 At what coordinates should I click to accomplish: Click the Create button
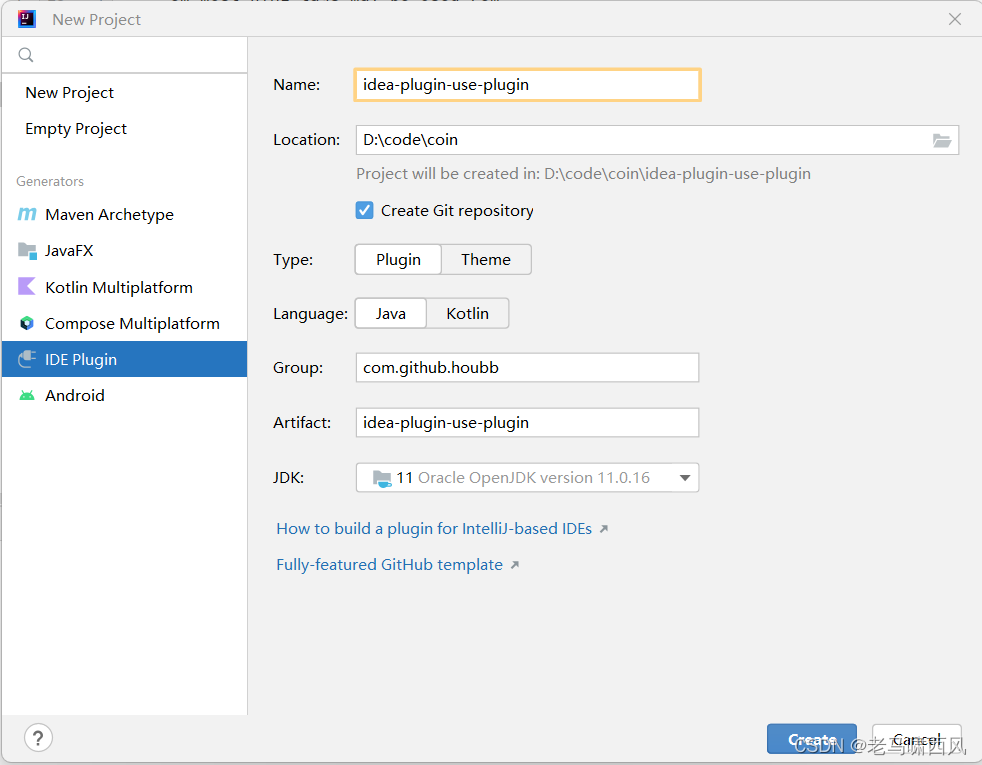click(812, 739)
